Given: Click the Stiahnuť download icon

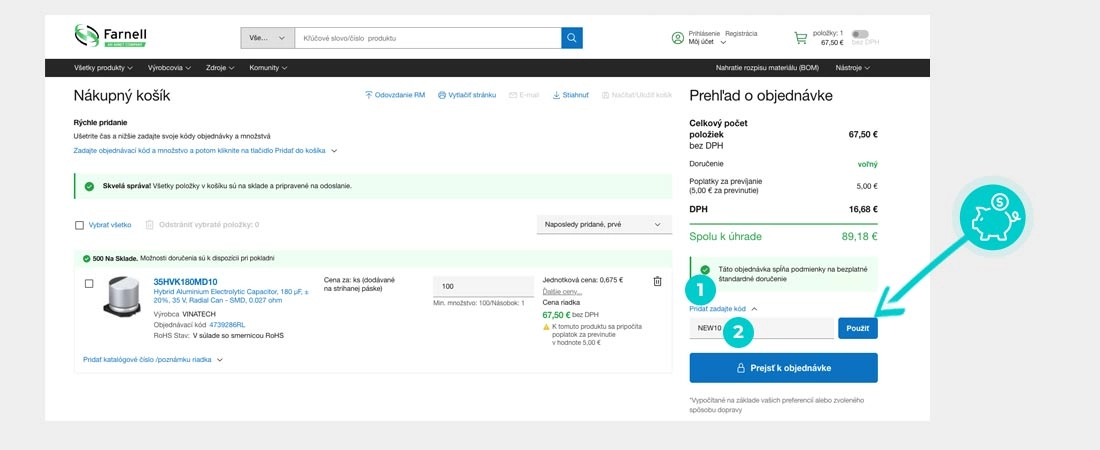Looking at the screenshot, I should coord(556,95).
